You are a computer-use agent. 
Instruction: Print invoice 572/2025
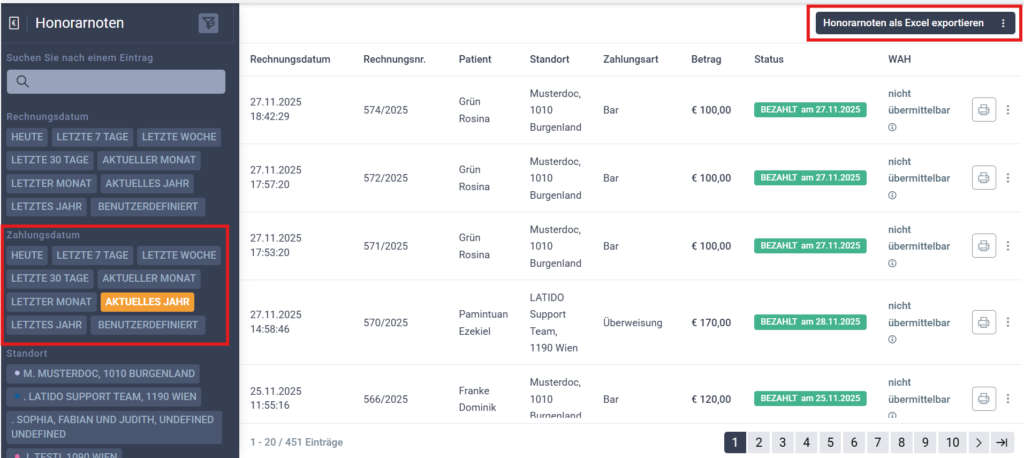tap(983, 178)
